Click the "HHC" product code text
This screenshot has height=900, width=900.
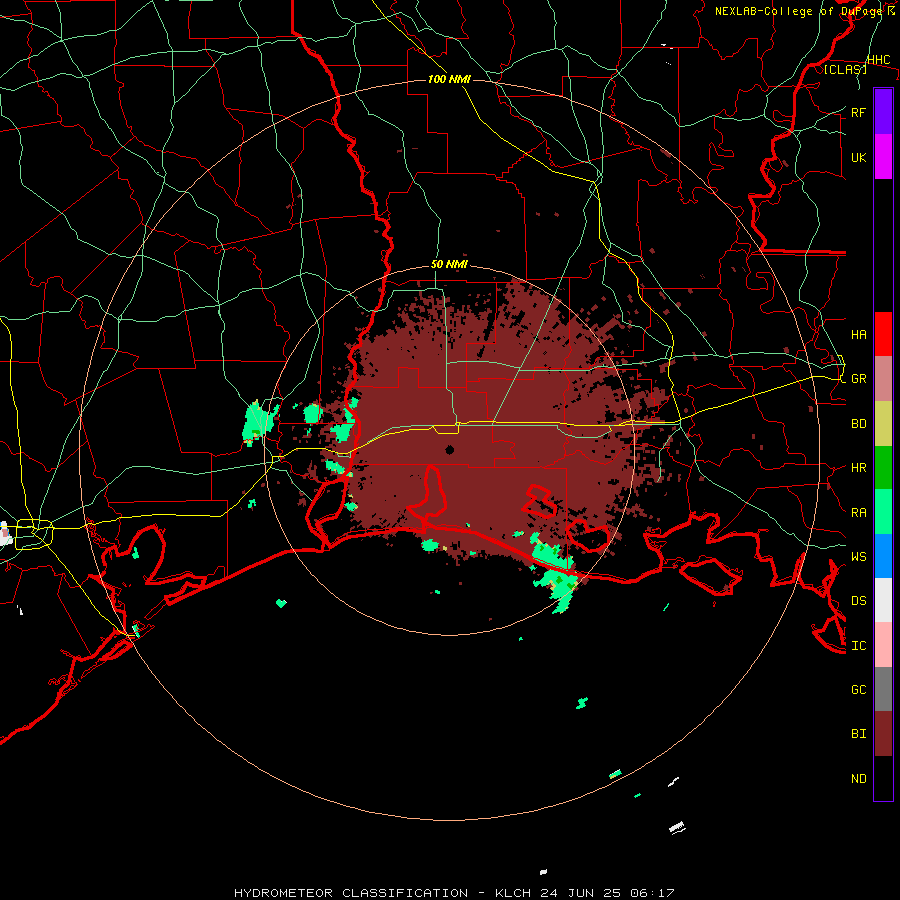tap(879, 60)
